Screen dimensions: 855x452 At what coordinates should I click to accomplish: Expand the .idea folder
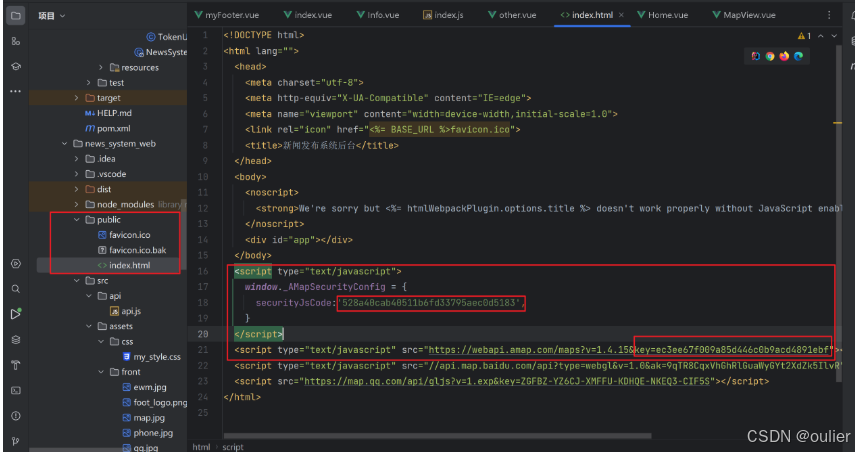tap(77, 159)
